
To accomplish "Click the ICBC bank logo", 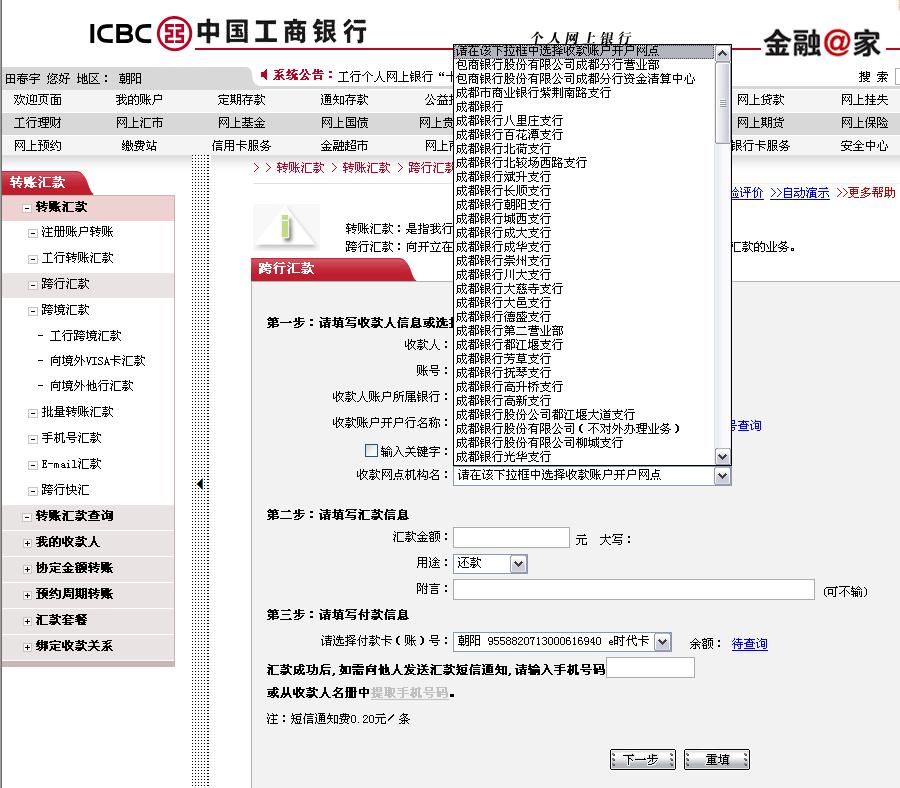I will tap(228, 32).
